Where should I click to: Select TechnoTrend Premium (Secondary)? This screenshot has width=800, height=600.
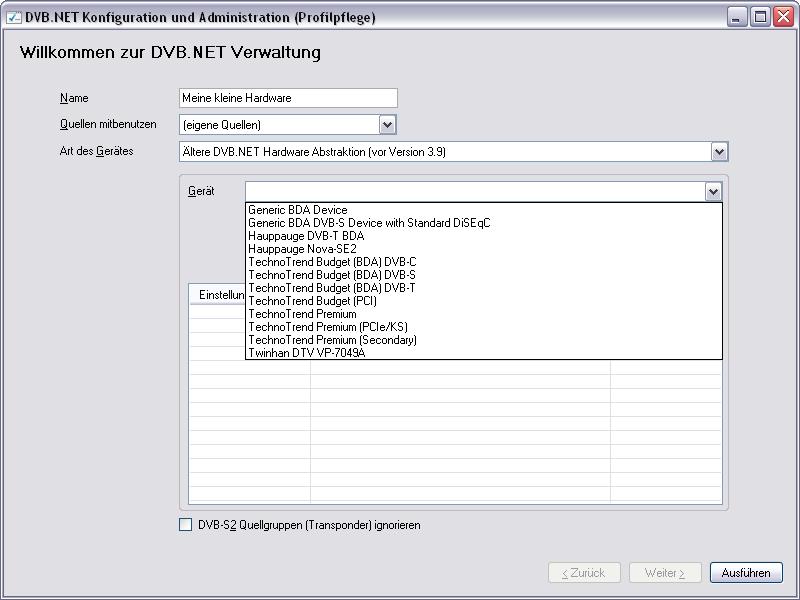coord(332,340)
